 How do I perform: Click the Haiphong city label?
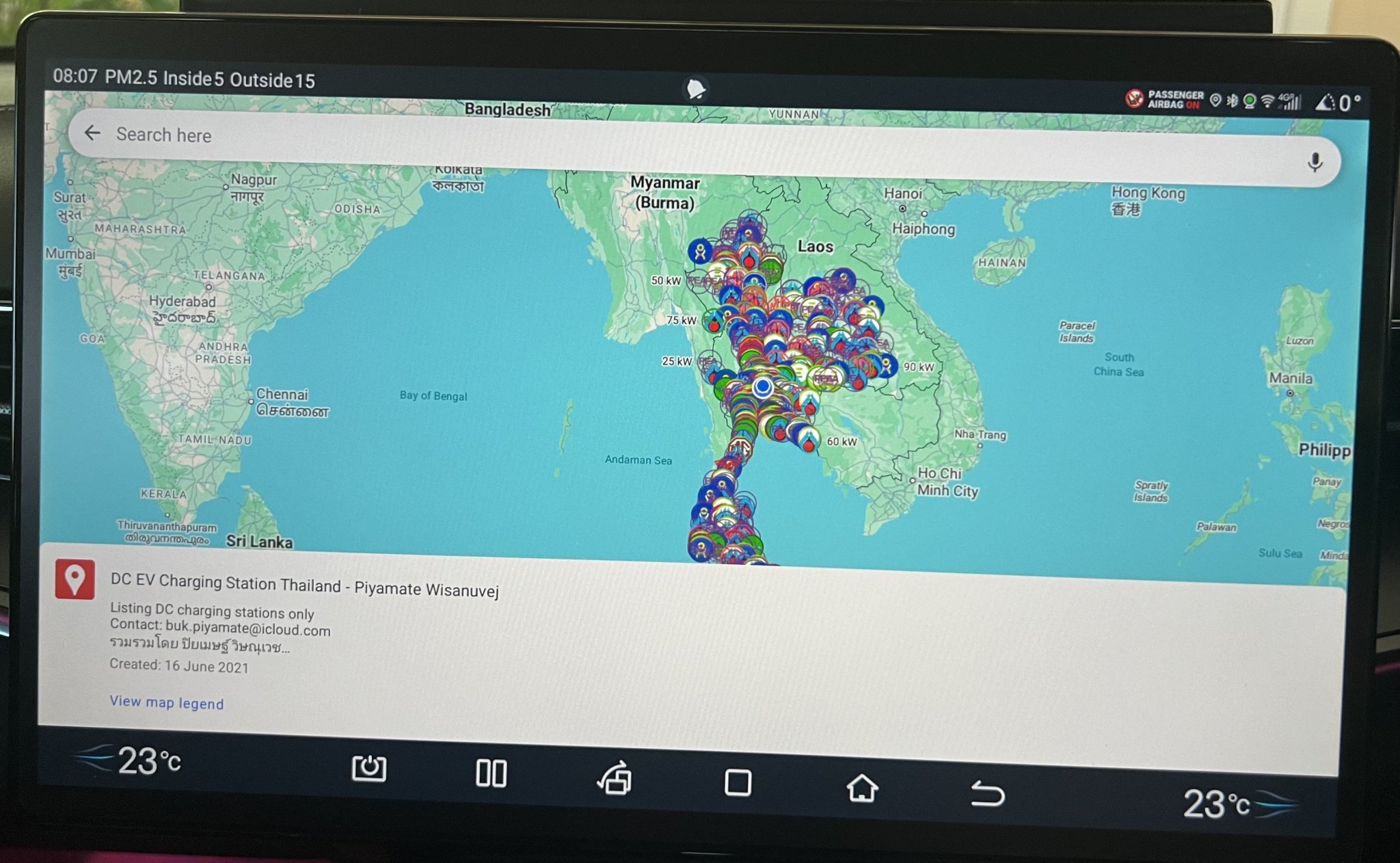click(923, 228)
